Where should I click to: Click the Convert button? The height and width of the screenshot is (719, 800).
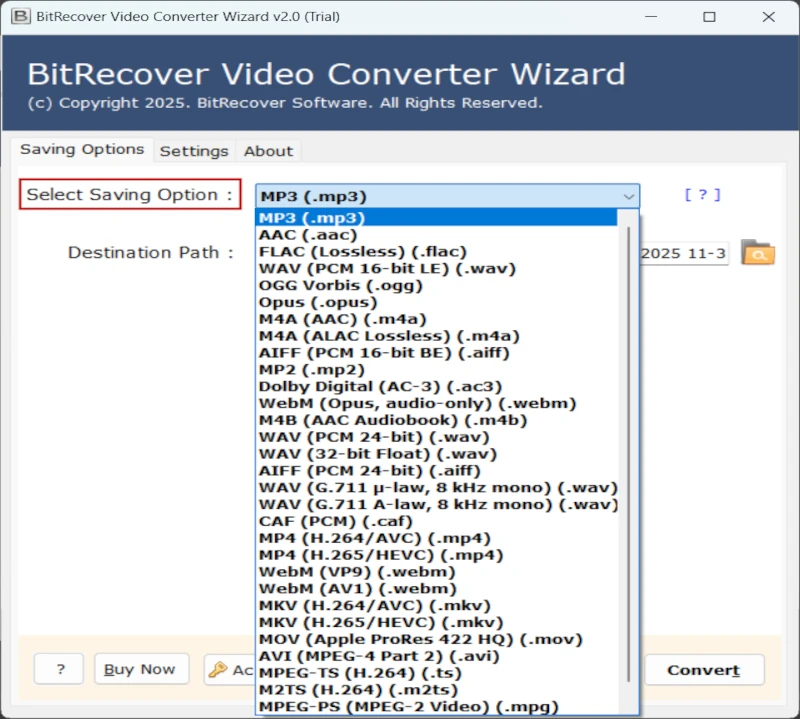click(x=704, y=670)
